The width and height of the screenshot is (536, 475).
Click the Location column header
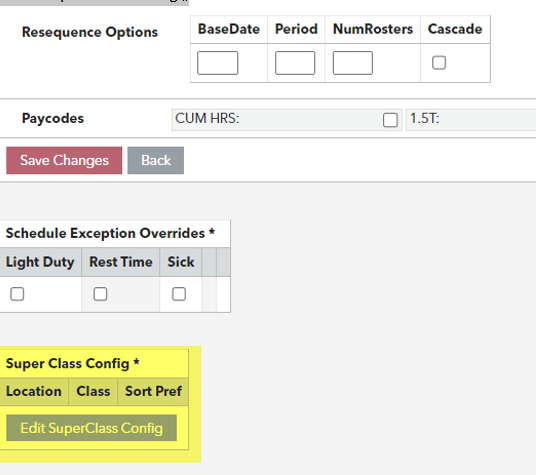[34, 391]
